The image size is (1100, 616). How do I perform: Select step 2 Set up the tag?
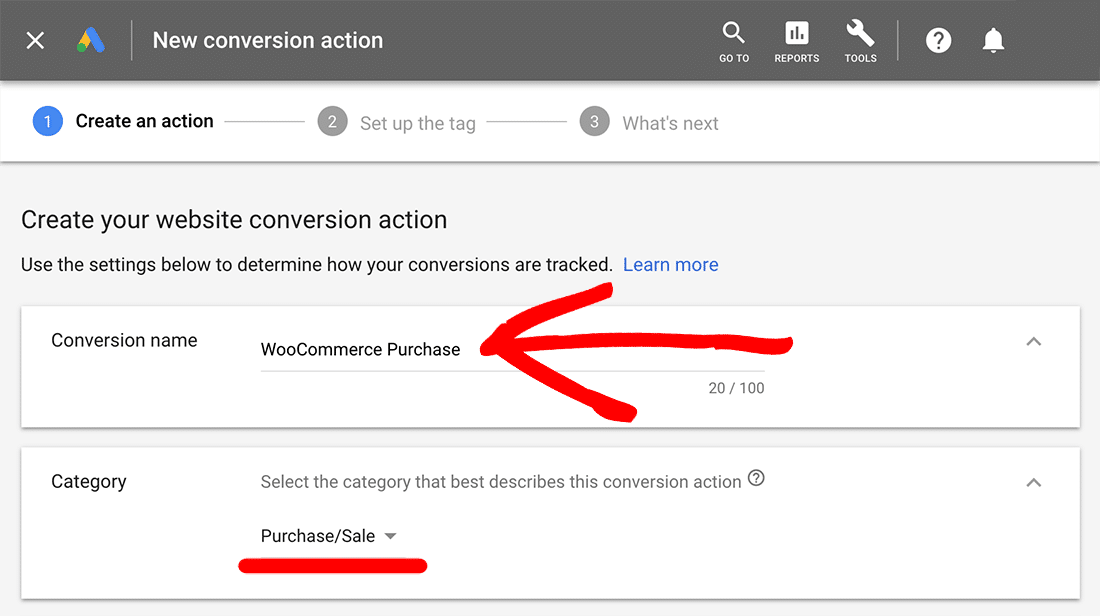tap(397, 122)
